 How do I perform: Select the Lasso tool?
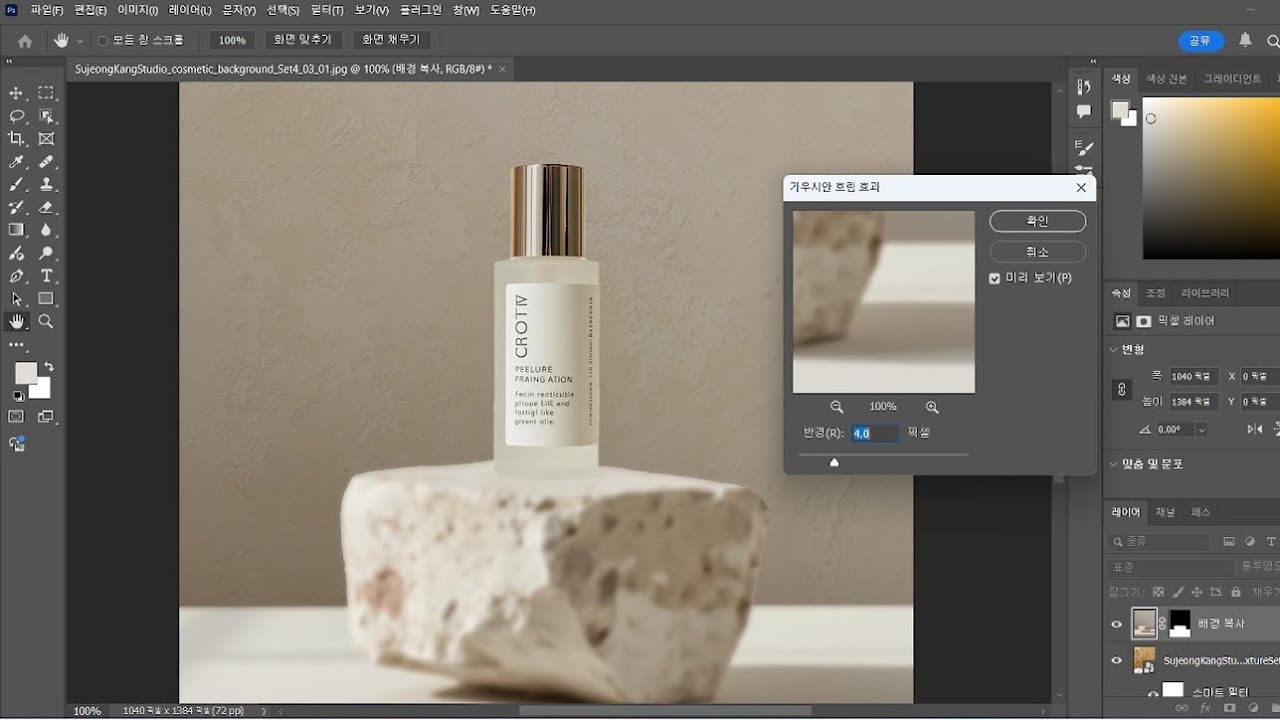pyautogui.click(x=16, y=116)
